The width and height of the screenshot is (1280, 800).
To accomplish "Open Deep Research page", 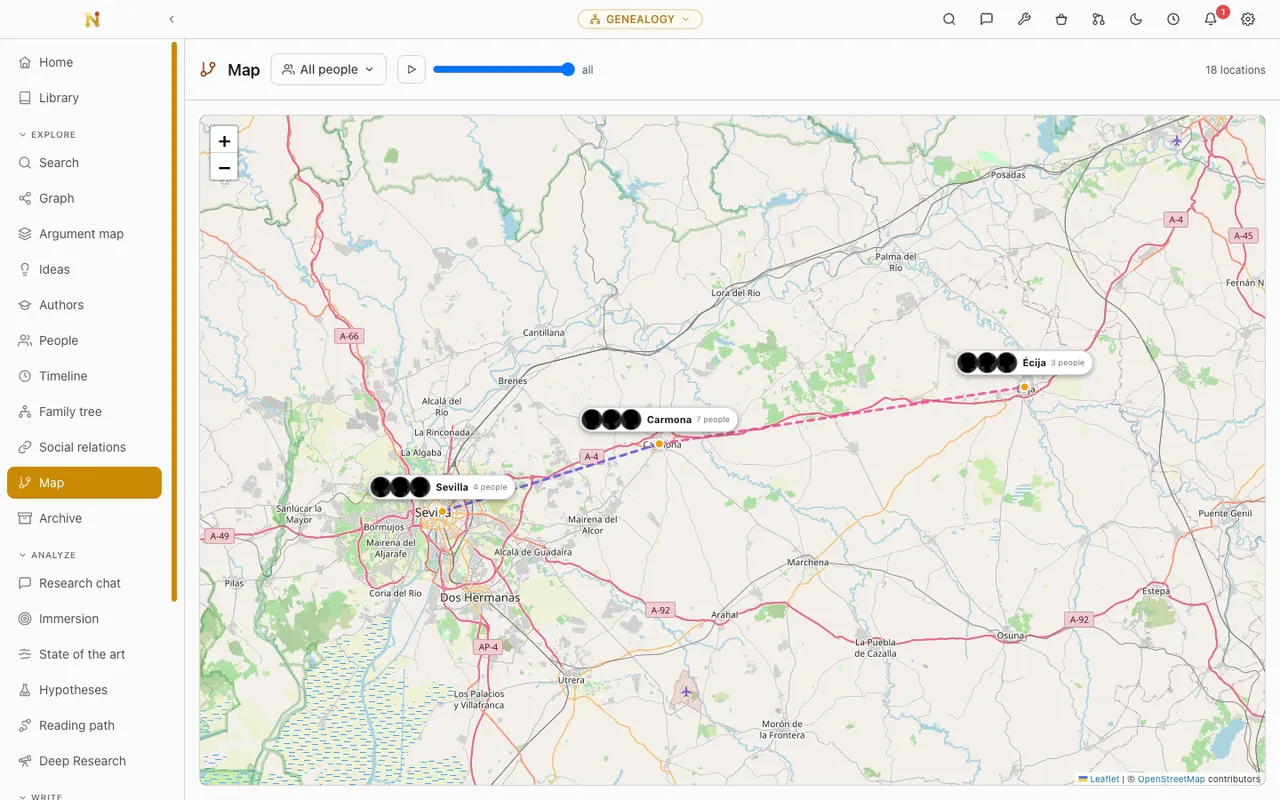I will [x=84, y=761].
